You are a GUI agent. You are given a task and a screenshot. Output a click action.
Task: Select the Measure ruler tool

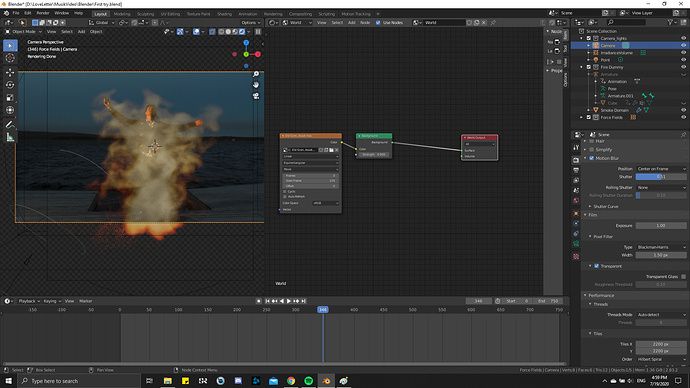(10, 137)
